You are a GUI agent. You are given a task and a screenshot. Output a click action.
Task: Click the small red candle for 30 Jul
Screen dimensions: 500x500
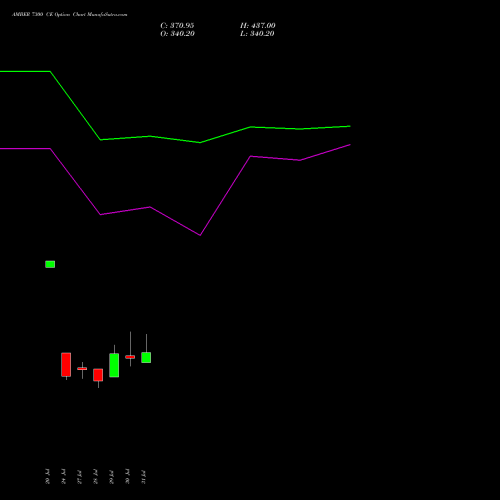point(130,357)
